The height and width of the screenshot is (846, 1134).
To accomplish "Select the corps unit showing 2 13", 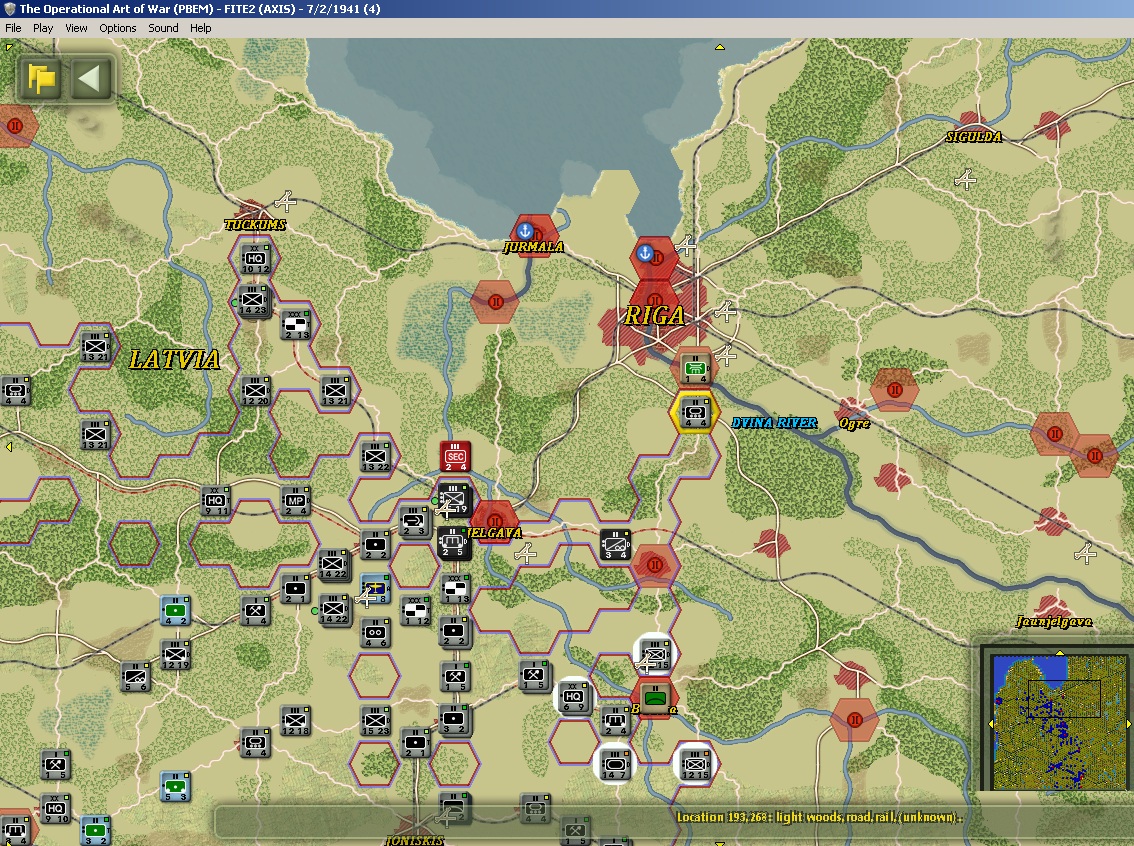I will tap(296, 325).
